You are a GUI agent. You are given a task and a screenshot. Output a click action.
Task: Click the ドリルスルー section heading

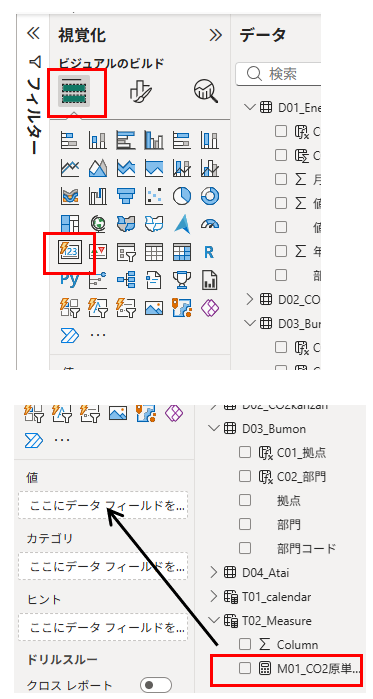click(x=62, y=659)
